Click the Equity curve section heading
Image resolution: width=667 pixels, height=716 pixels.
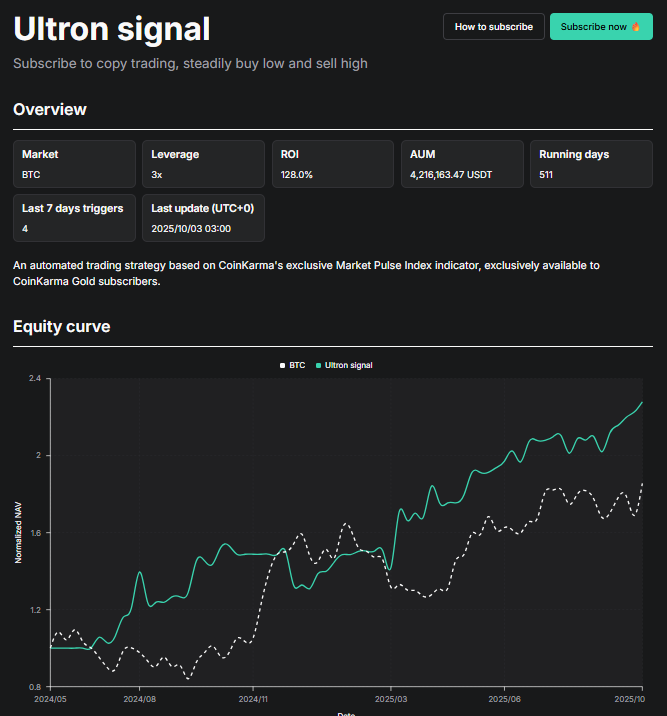(x=62, y=326)
